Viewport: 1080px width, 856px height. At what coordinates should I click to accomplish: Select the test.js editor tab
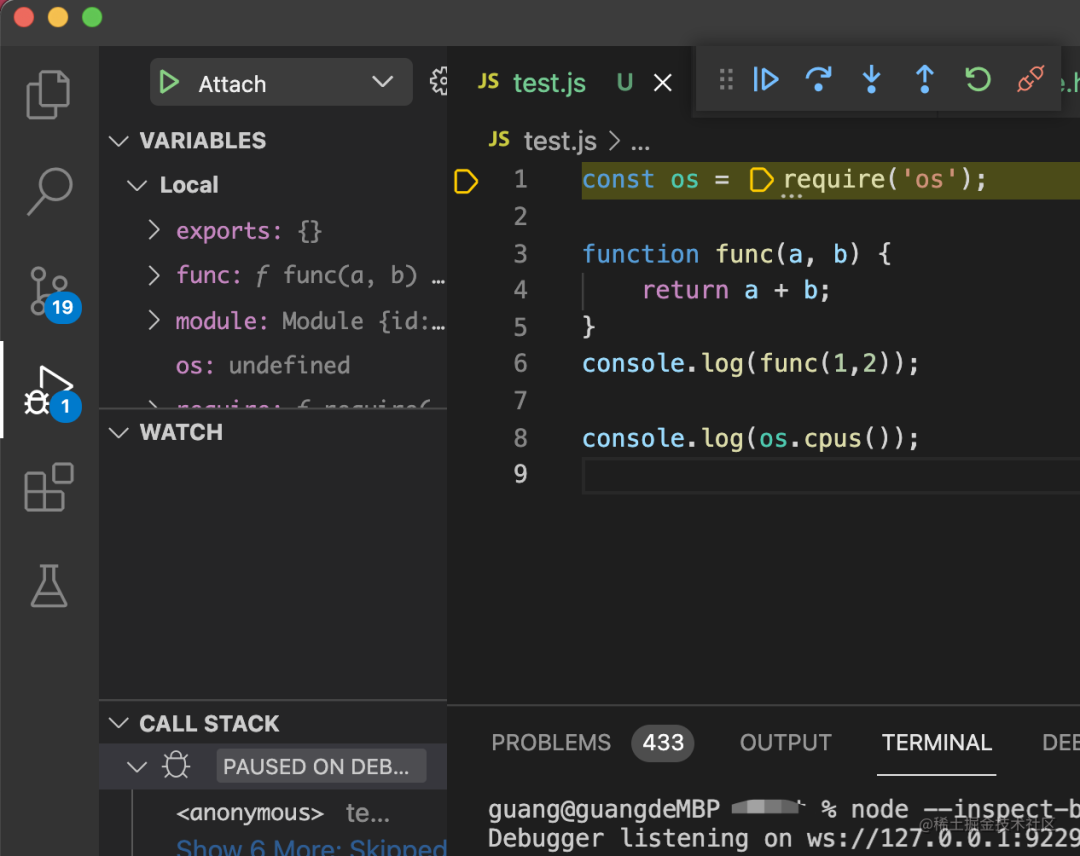click(x=550, y=83)
